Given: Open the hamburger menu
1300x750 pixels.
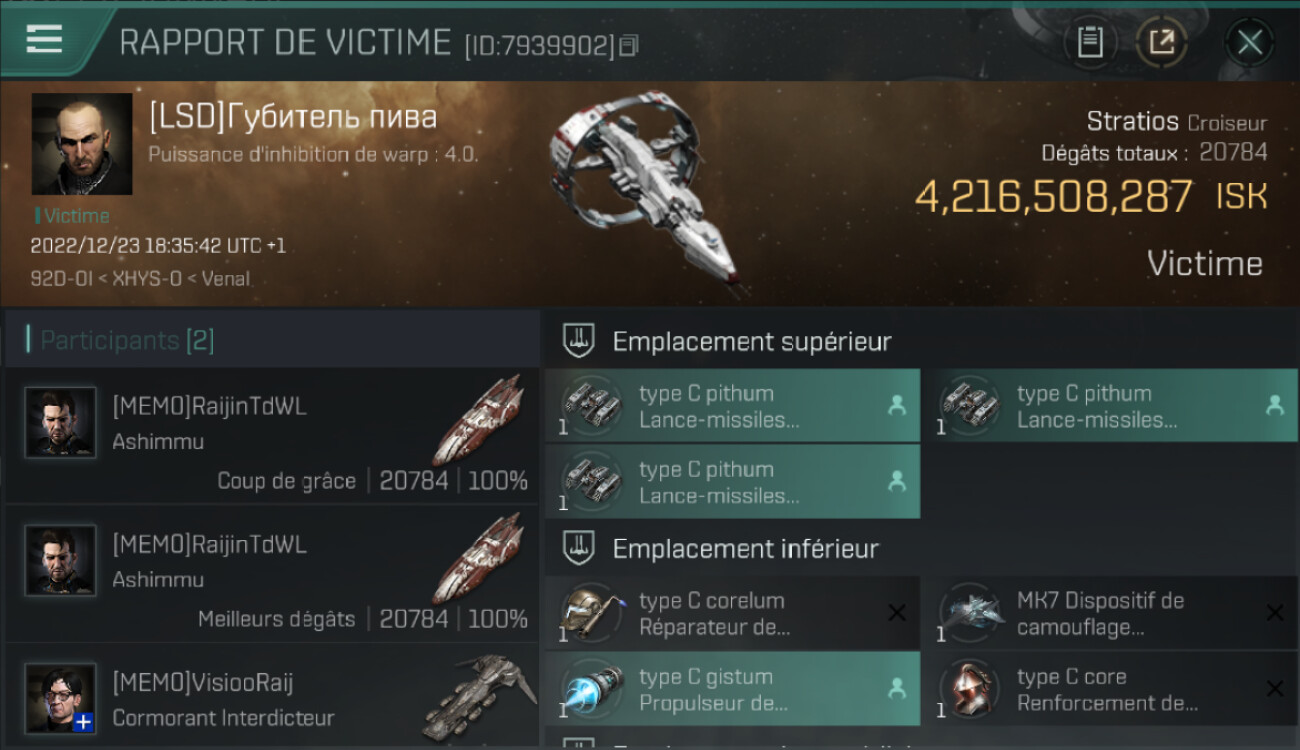Looking at the screenshot, I should (x=44, y=38).
